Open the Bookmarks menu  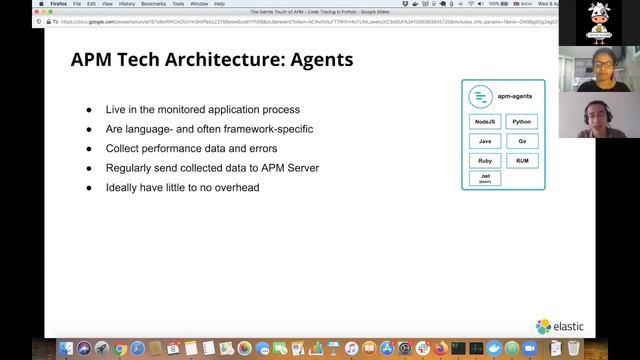(153, 4)
